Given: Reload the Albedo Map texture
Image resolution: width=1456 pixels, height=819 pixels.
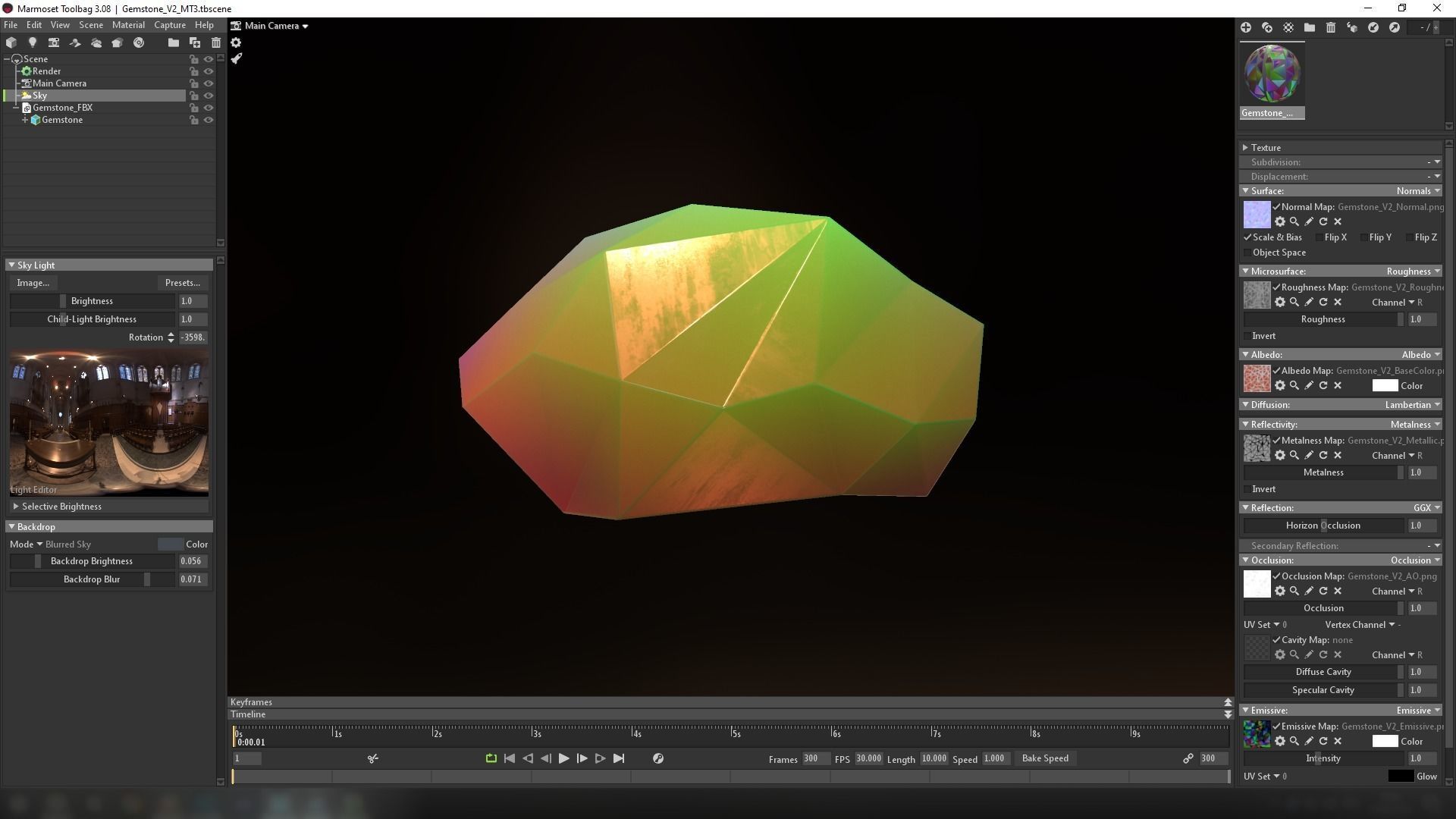Looking at the screenshot, I should tap(1323, 385).
